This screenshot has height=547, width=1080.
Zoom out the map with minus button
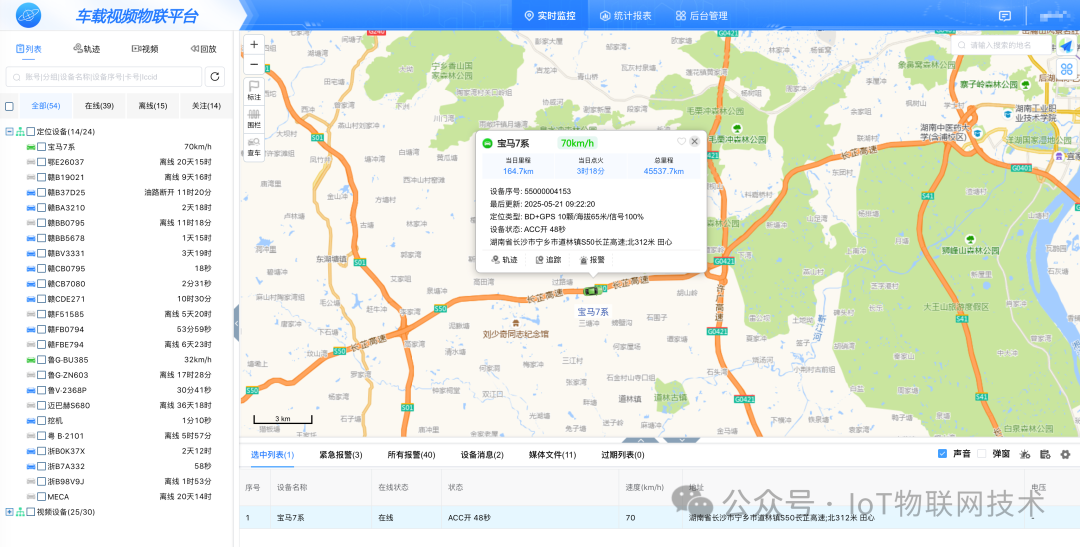253,65
